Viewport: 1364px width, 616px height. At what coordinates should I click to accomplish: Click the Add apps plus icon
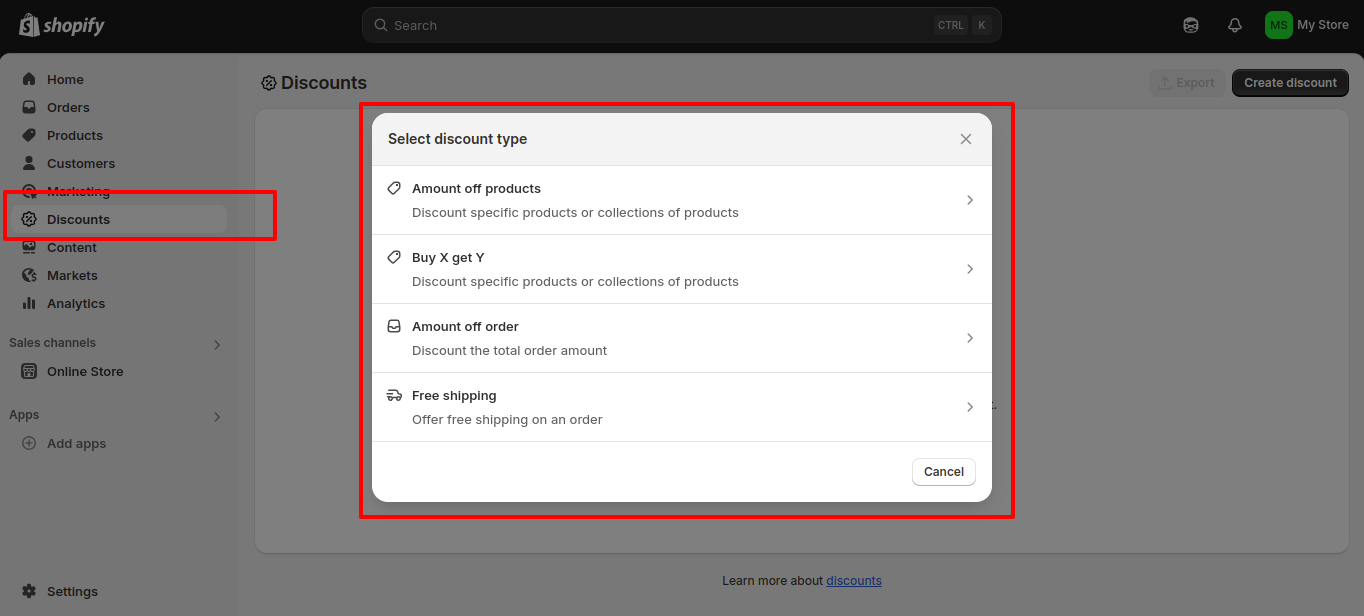tap(29, 443)
